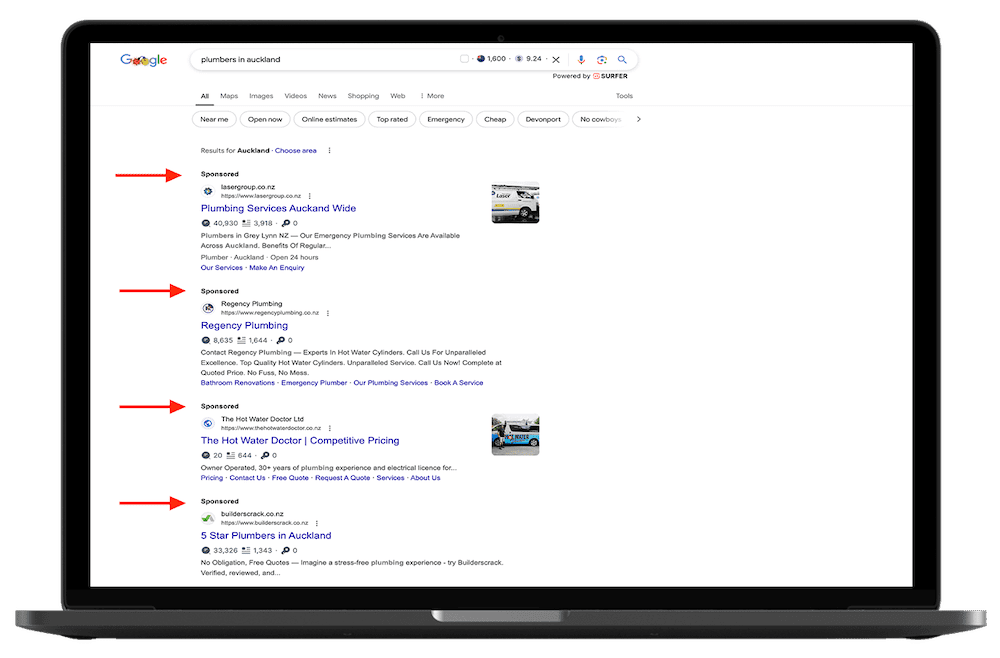Open '5 Star Plumbers in Auckland' result
Image resolution: width=1000 pixels, height=658 pixels.
coord(266,536)
